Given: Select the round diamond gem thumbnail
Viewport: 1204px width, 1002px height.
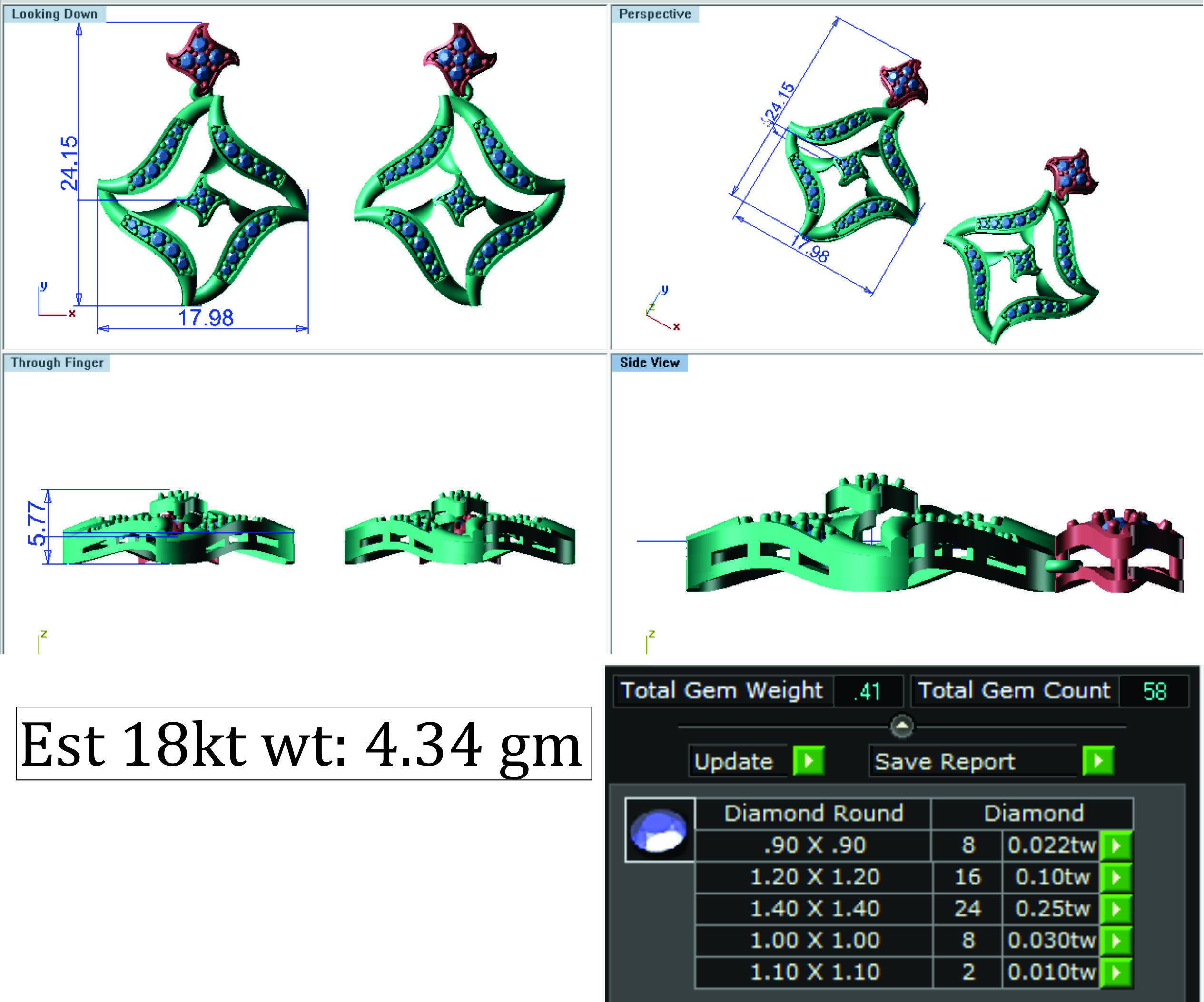Looking at the screenshot, I should tap(659, 829).
